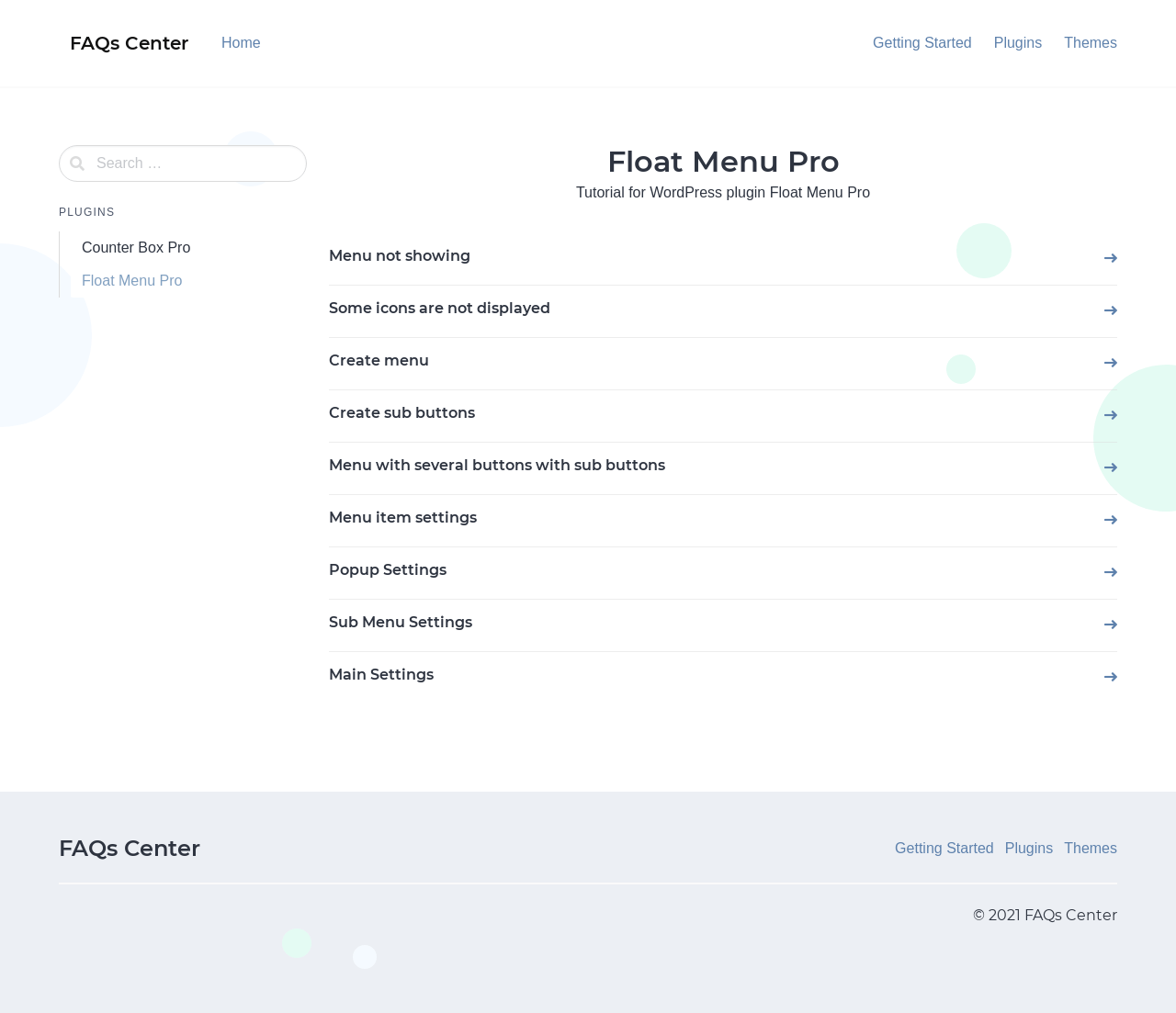Viewport: 1176px width, 1013px height.
Task: Open Plugins link in the footer
Action: (x=1029, y=849)
